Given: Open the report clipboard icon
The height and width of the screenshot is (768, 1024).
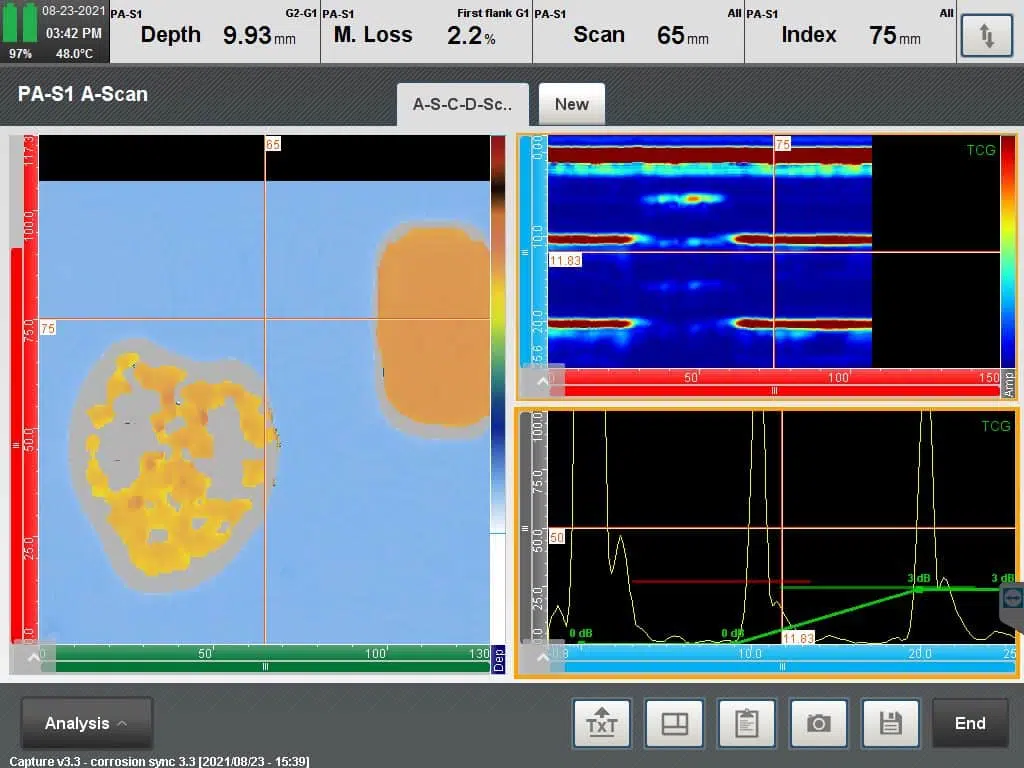Looking at the screenshot, I should click(746, 722).
